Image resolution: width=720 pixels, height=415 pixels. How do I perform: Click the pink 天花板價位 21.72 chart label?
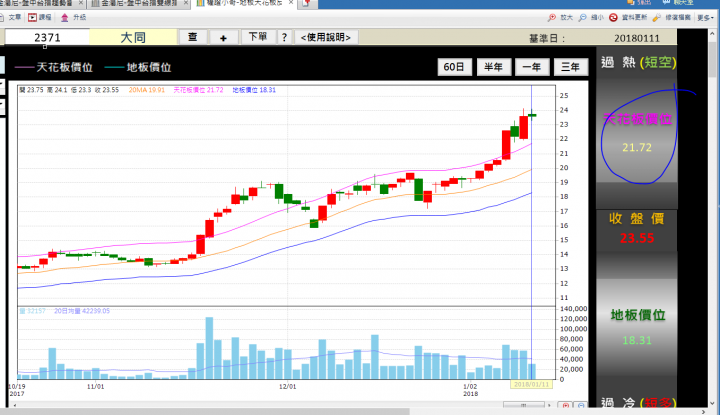(x=198, y=90)
